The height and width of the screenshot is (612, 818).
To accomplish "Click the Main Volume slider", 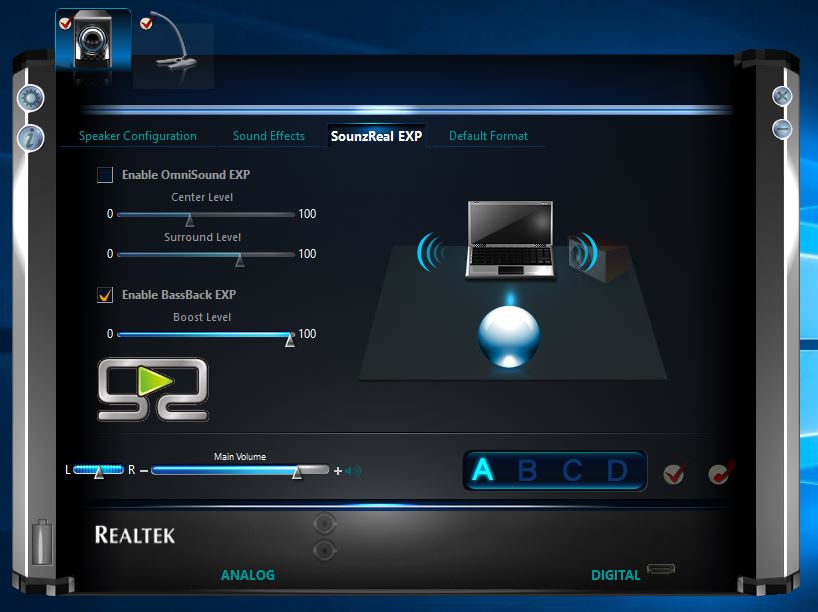I will pyautogui.click(x=240, y=471).
